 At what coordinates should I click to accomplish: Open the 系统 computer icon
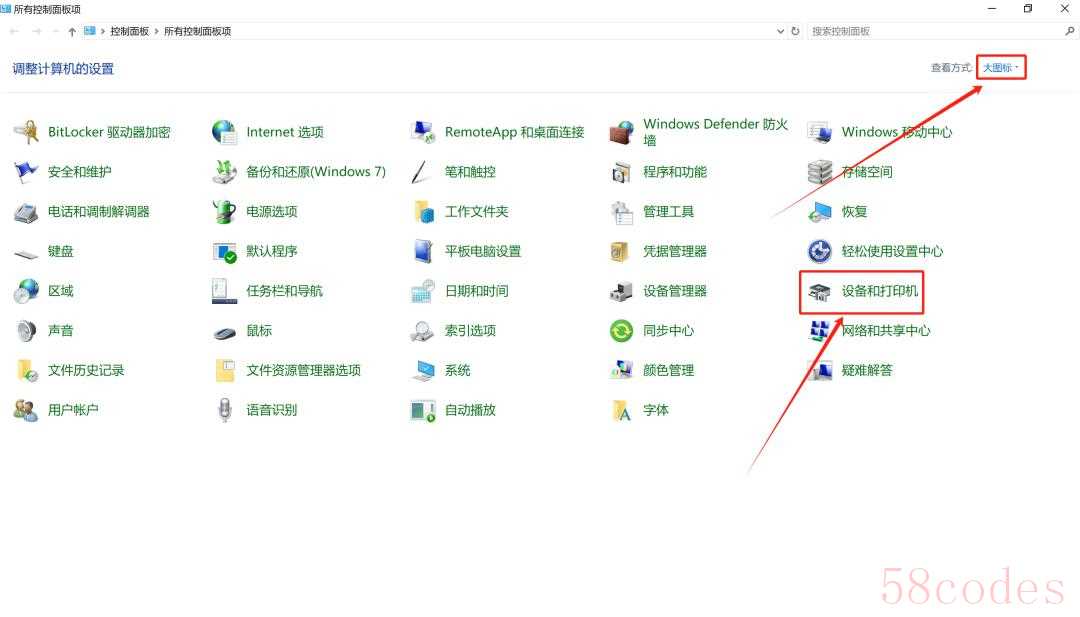(423, 371)
